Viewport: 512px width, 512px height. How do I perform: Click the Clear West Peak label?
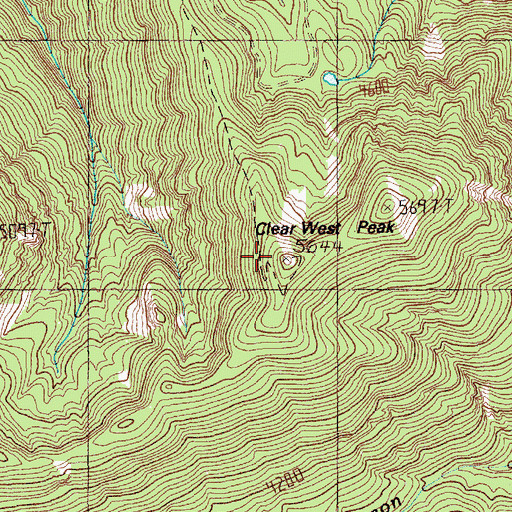click(325, 228)
